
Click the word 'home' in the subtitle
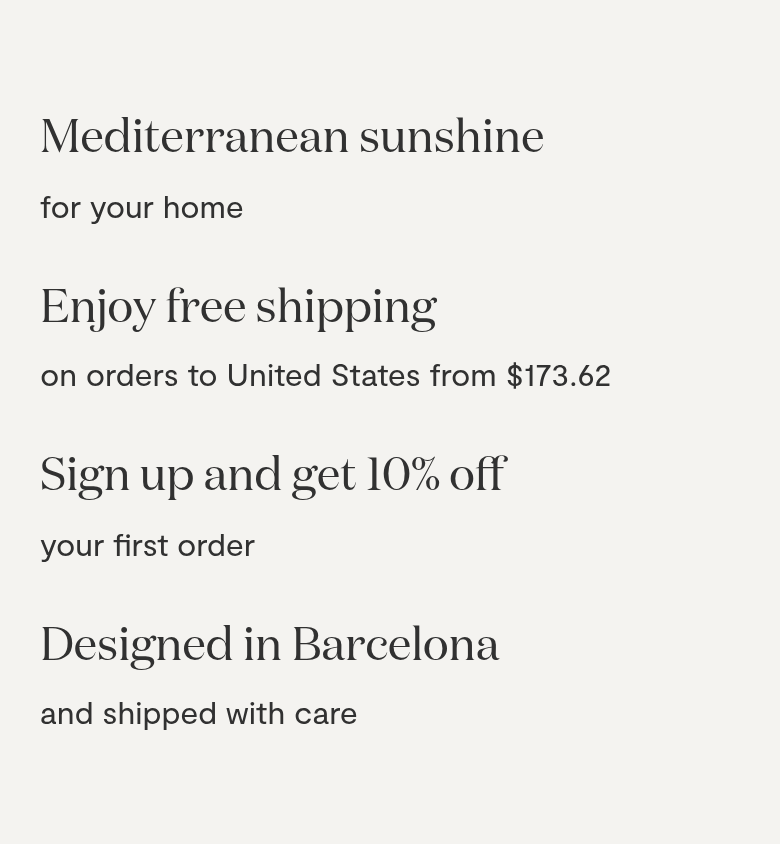point(203,208)
